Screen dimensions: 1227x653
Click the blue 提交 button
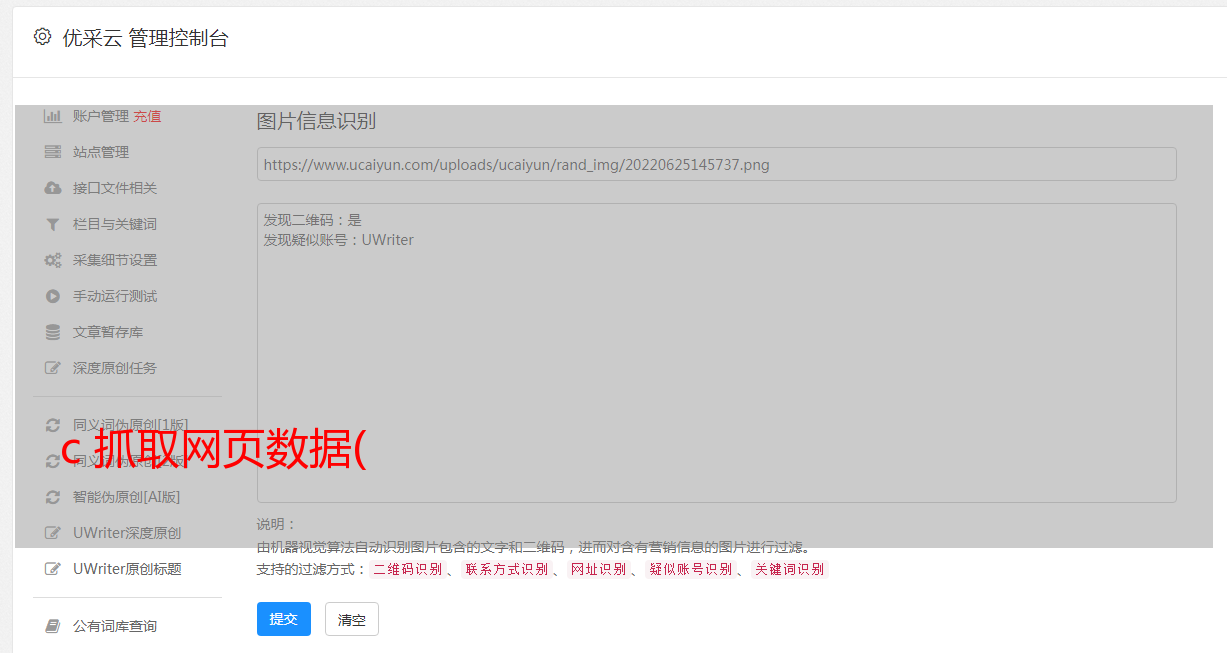tap(284, 619)
